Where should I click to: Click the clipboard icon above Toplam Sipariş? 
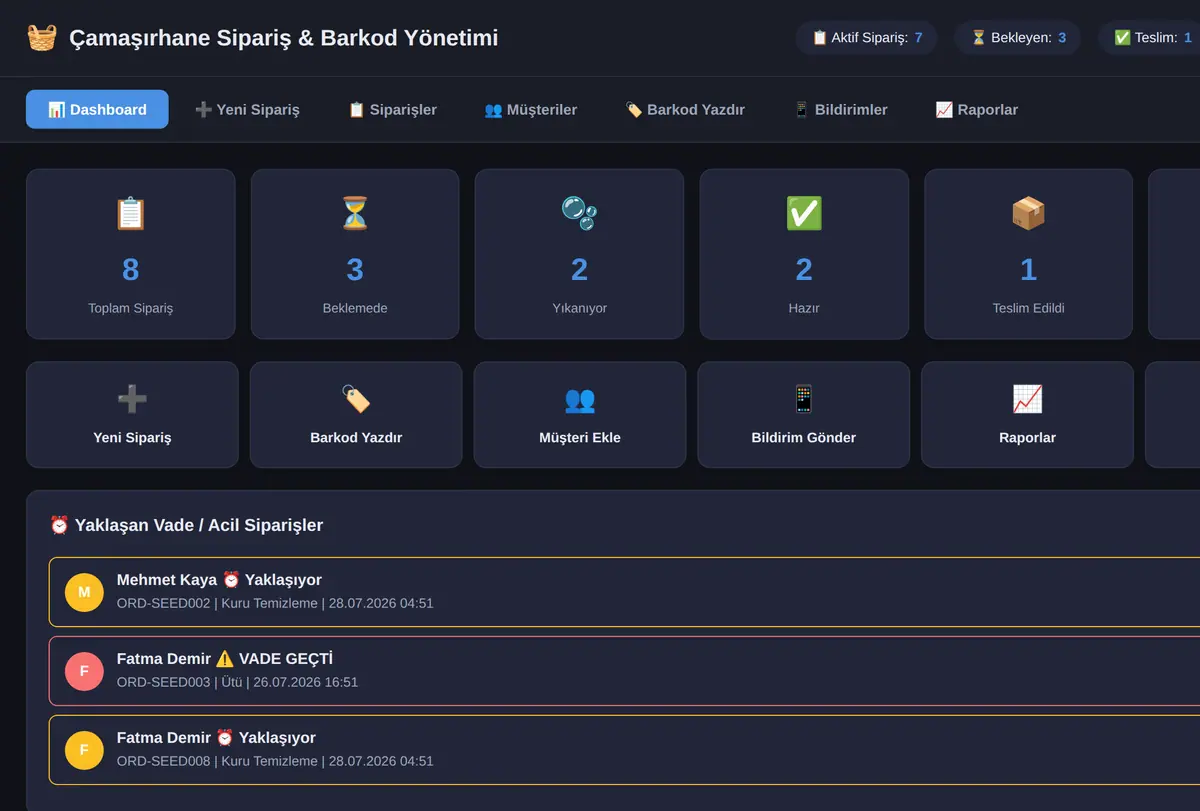point(131,213)
